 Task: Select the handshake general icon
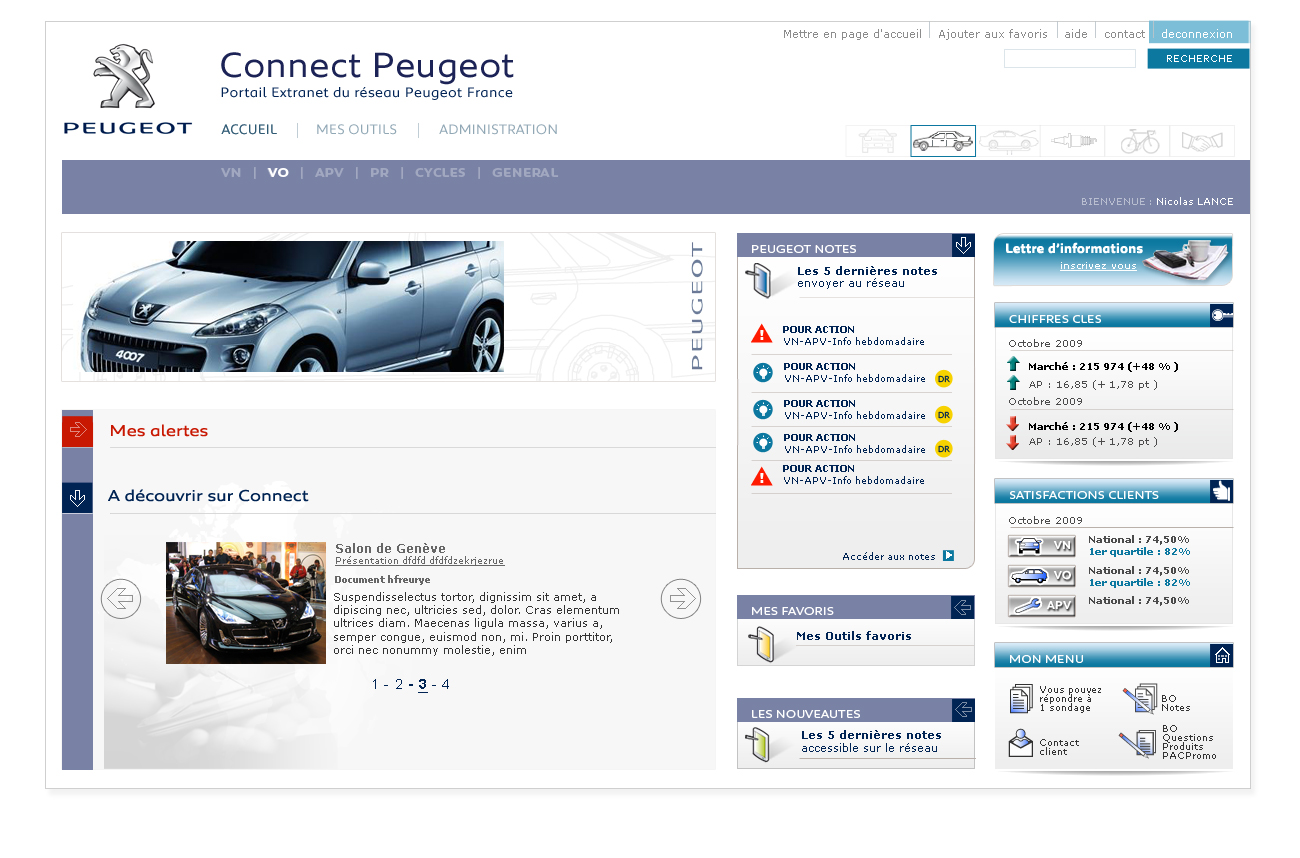click(x=1202, y=141)
